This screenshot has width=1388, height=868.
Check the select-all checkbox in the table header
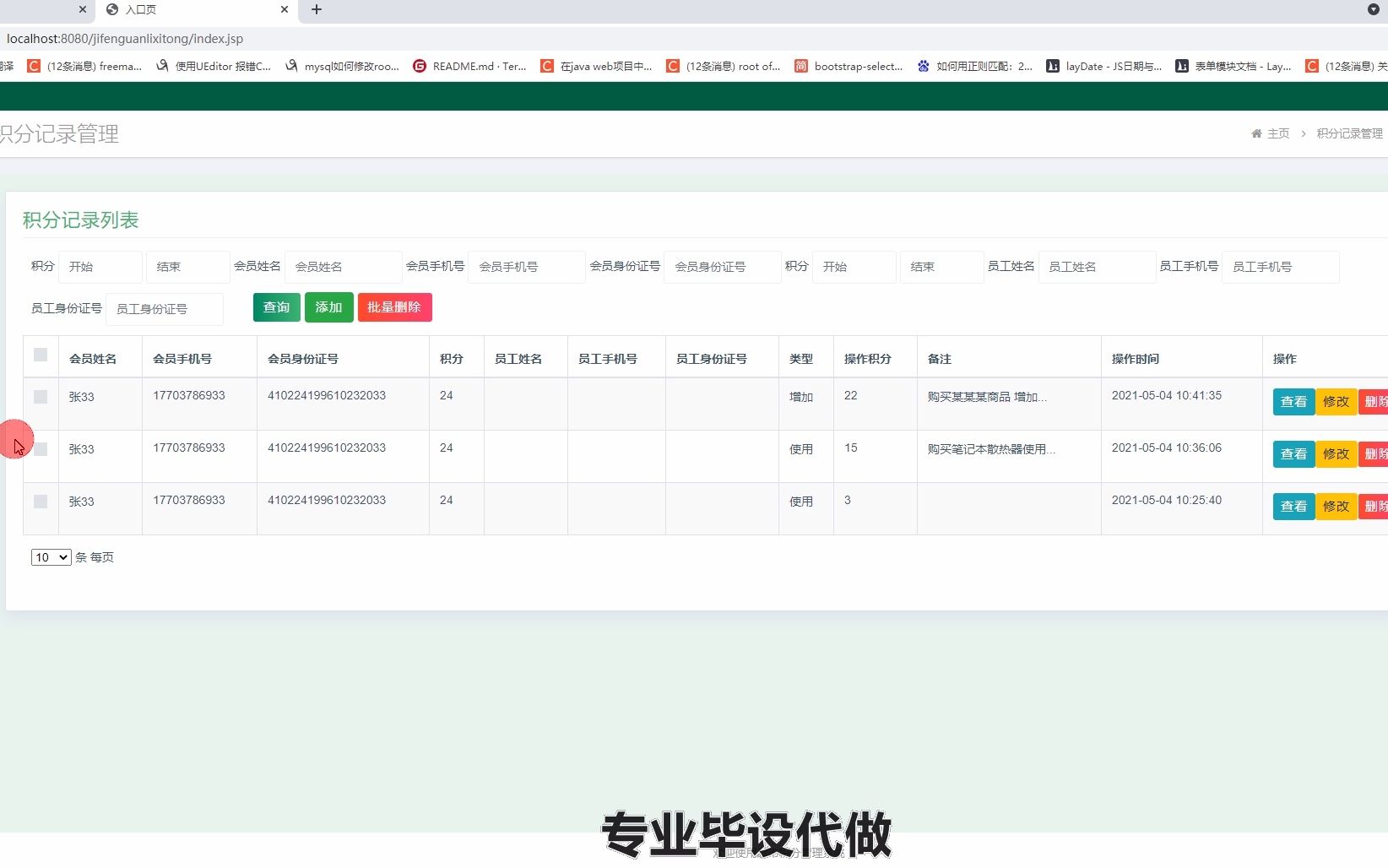(x=41, y=355)
